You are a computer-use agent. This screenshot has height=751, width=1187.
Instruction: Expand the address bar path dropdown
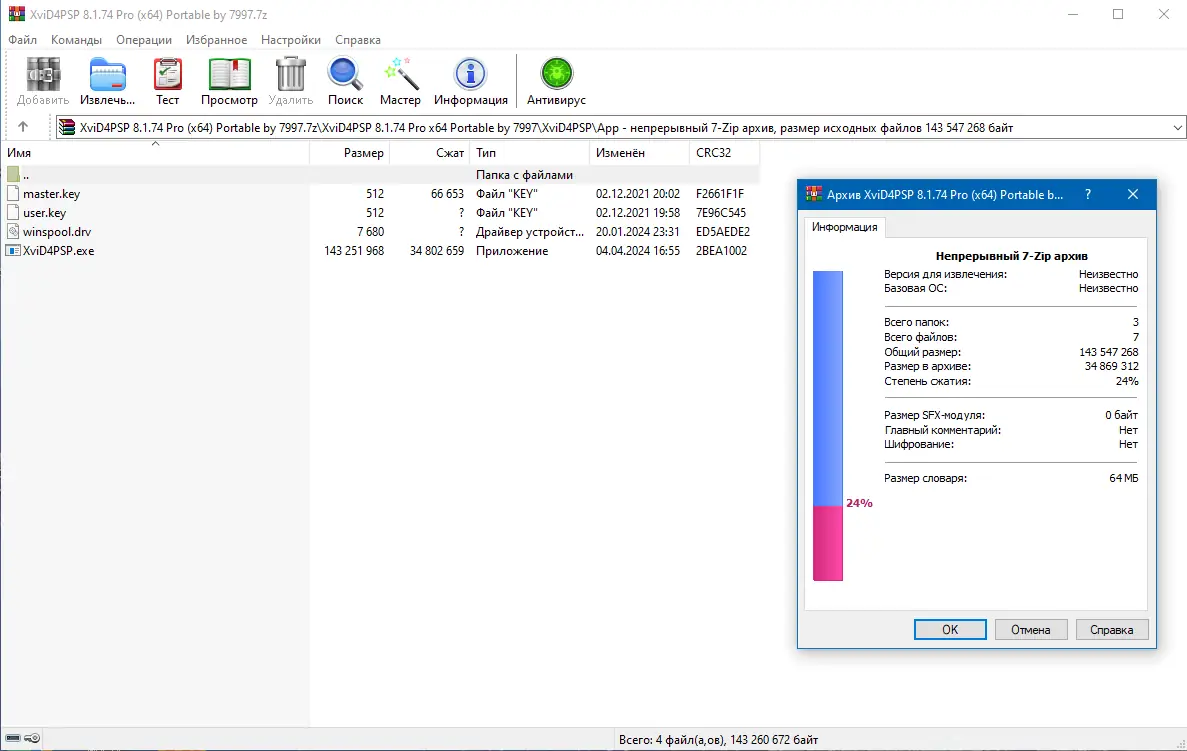[1177, 127]
